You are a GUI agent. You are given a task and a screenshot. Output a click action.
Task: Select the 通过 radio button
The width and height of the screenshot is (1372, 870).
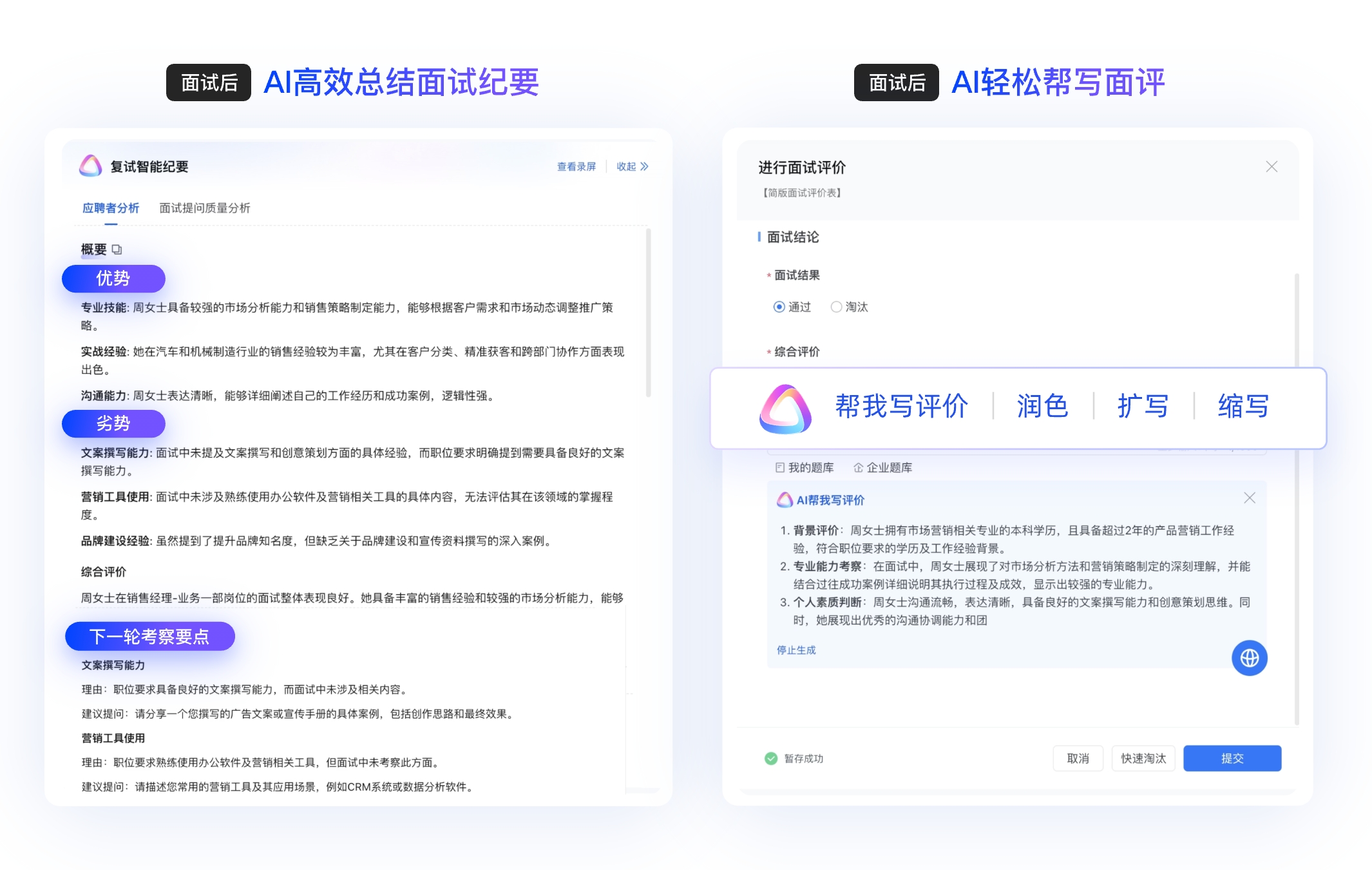pos(779,307)
